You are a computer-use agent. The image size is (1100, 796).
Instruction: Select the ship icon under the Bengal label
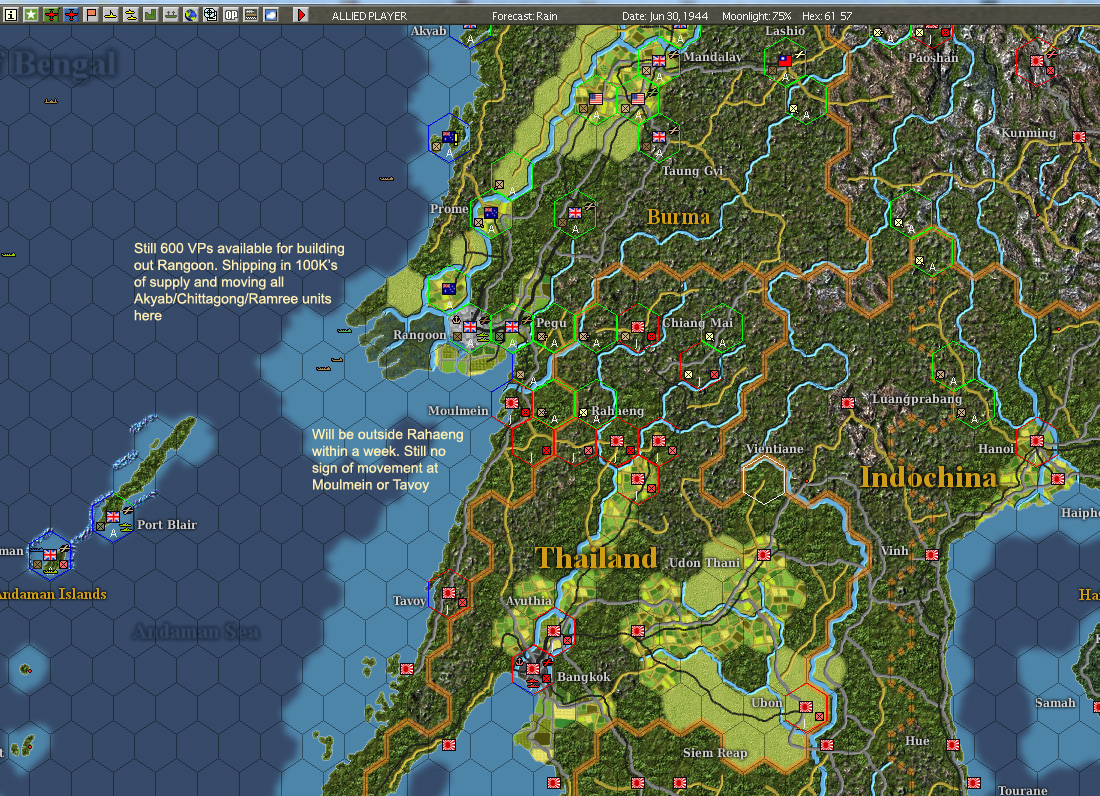pyautogui.click(x=51, y=101)
